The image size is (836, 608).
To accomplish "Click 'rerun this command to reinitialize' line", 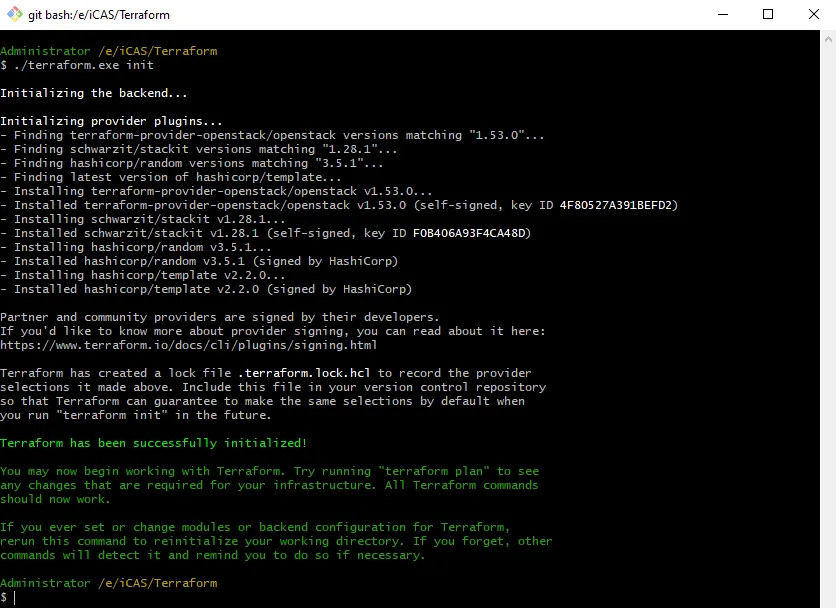I will (x=276, y=541).
